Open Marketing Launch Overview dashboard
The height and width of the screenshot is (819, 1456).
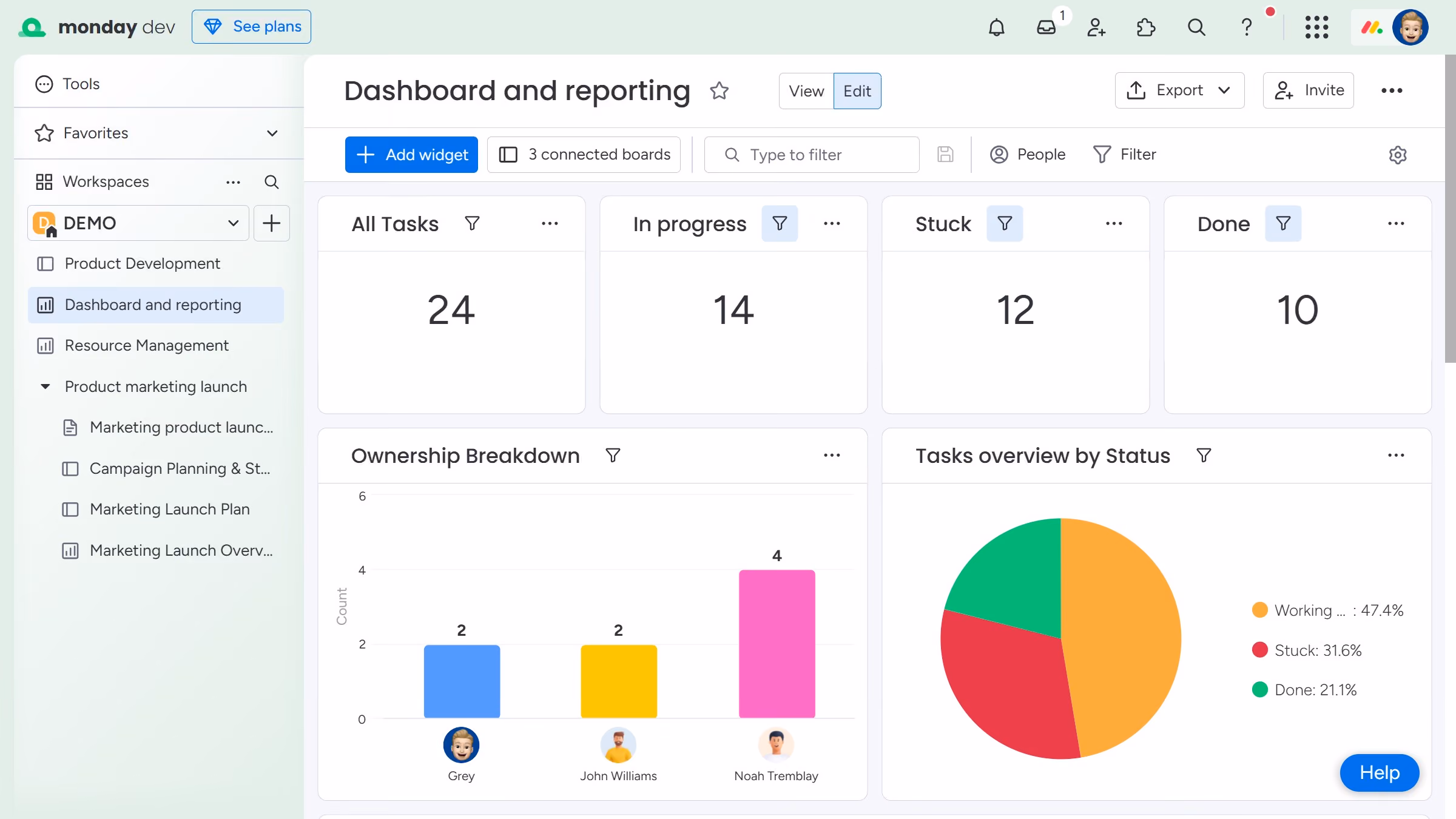click(x=168, y=551)
